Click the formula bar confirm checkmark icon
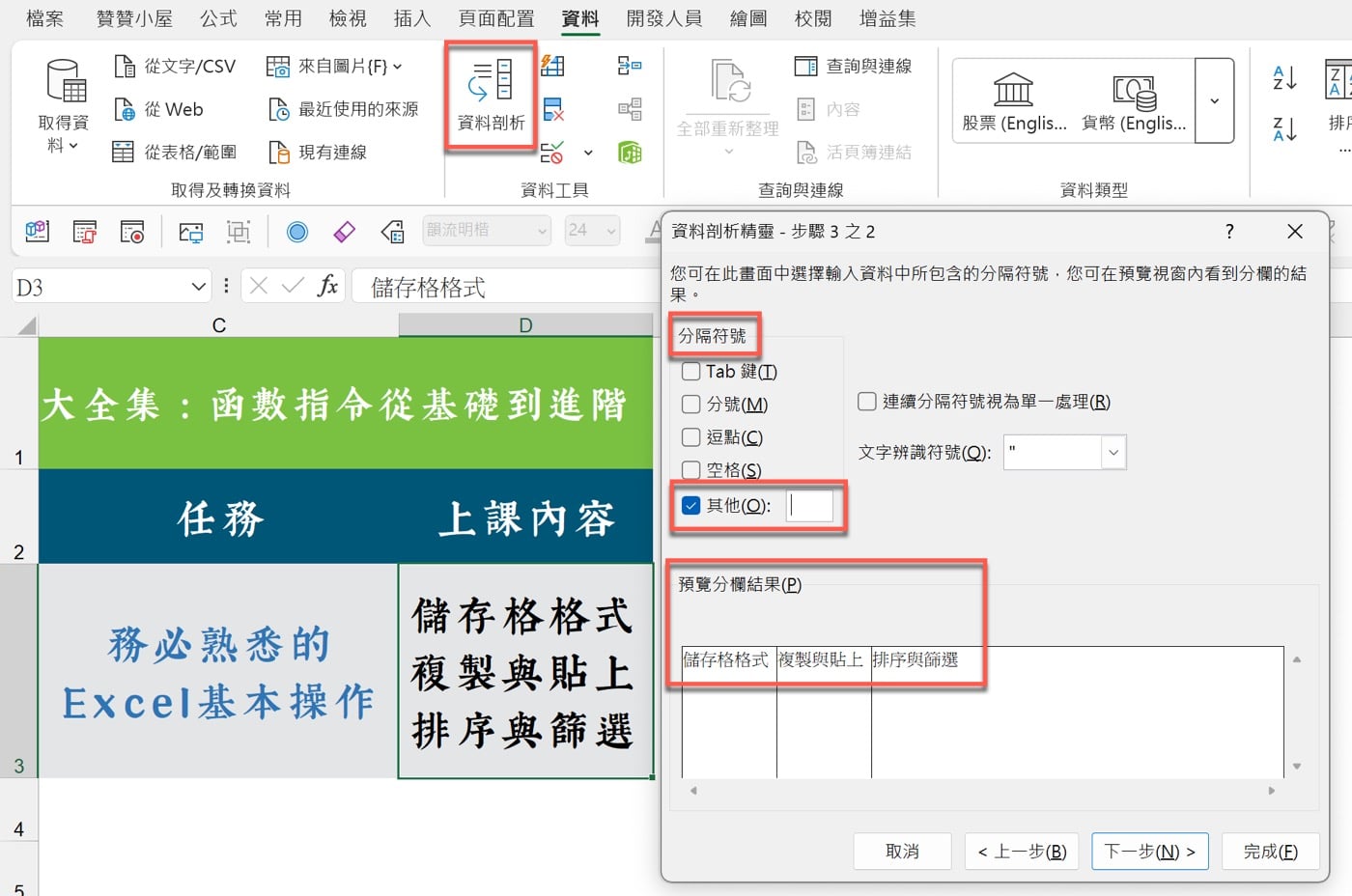Screen dimensions: 1352x896 click(293, 286)
